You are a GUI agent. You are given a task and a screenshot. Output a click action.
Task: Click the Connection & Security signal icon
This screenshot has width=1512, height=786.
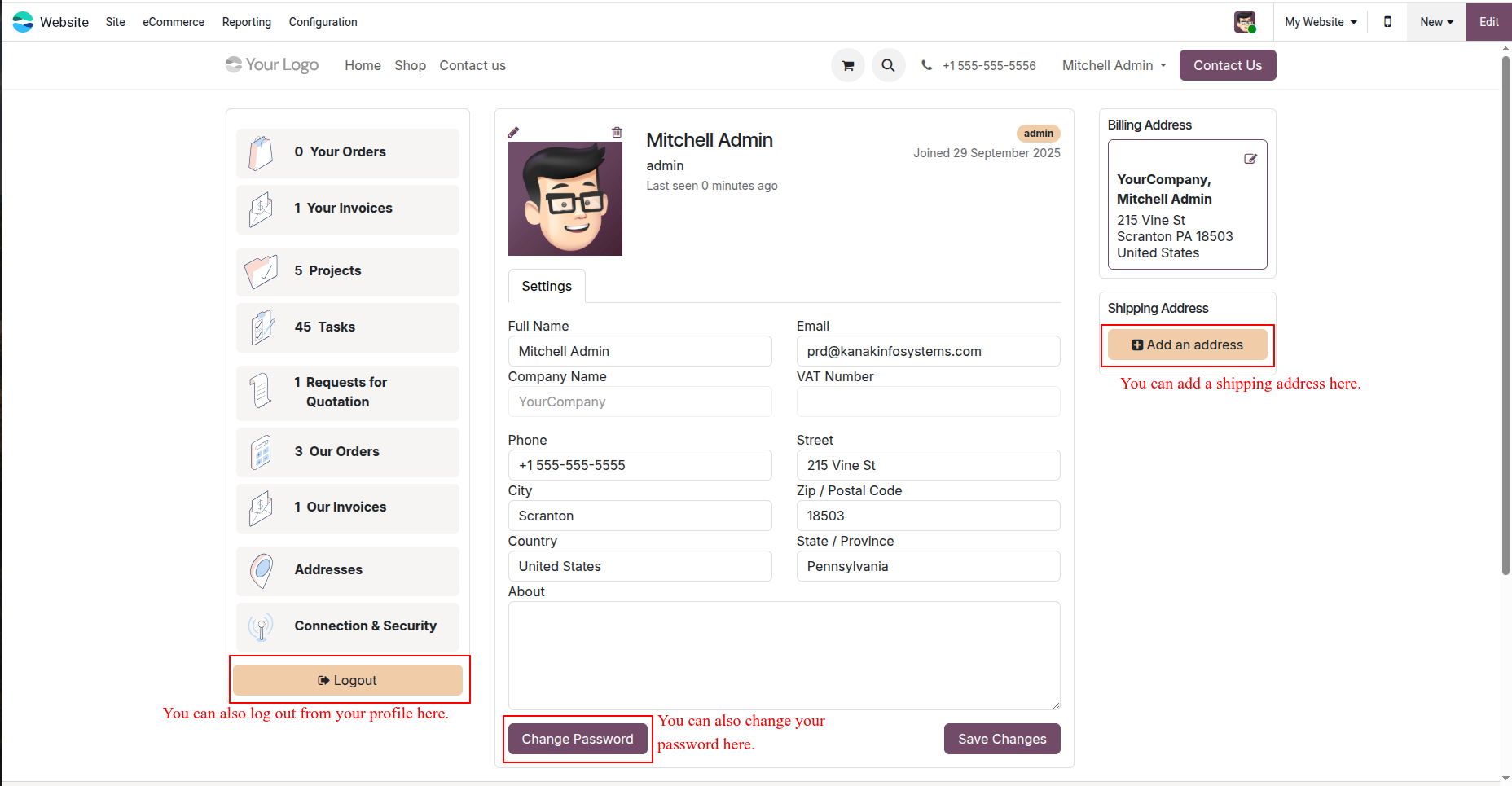[x=261, y=627]
